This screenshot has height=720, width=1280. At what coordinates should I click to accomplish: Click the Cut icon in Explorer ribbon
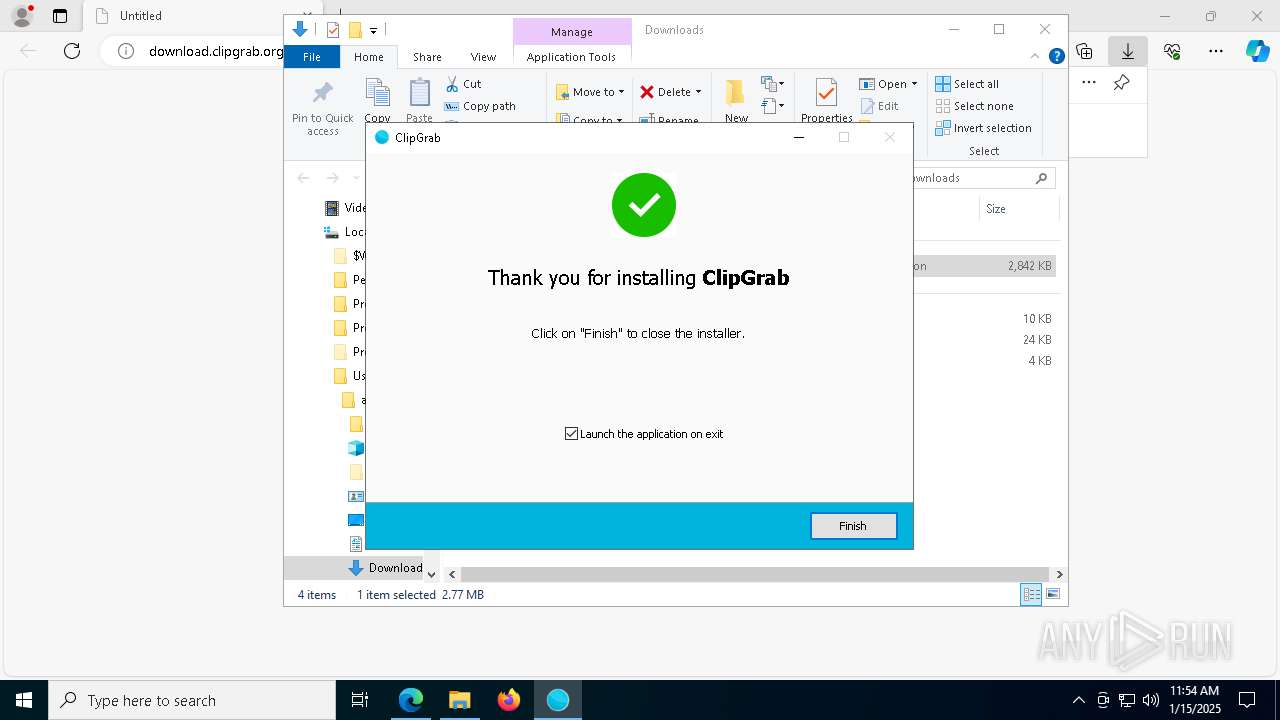(452, 84)
